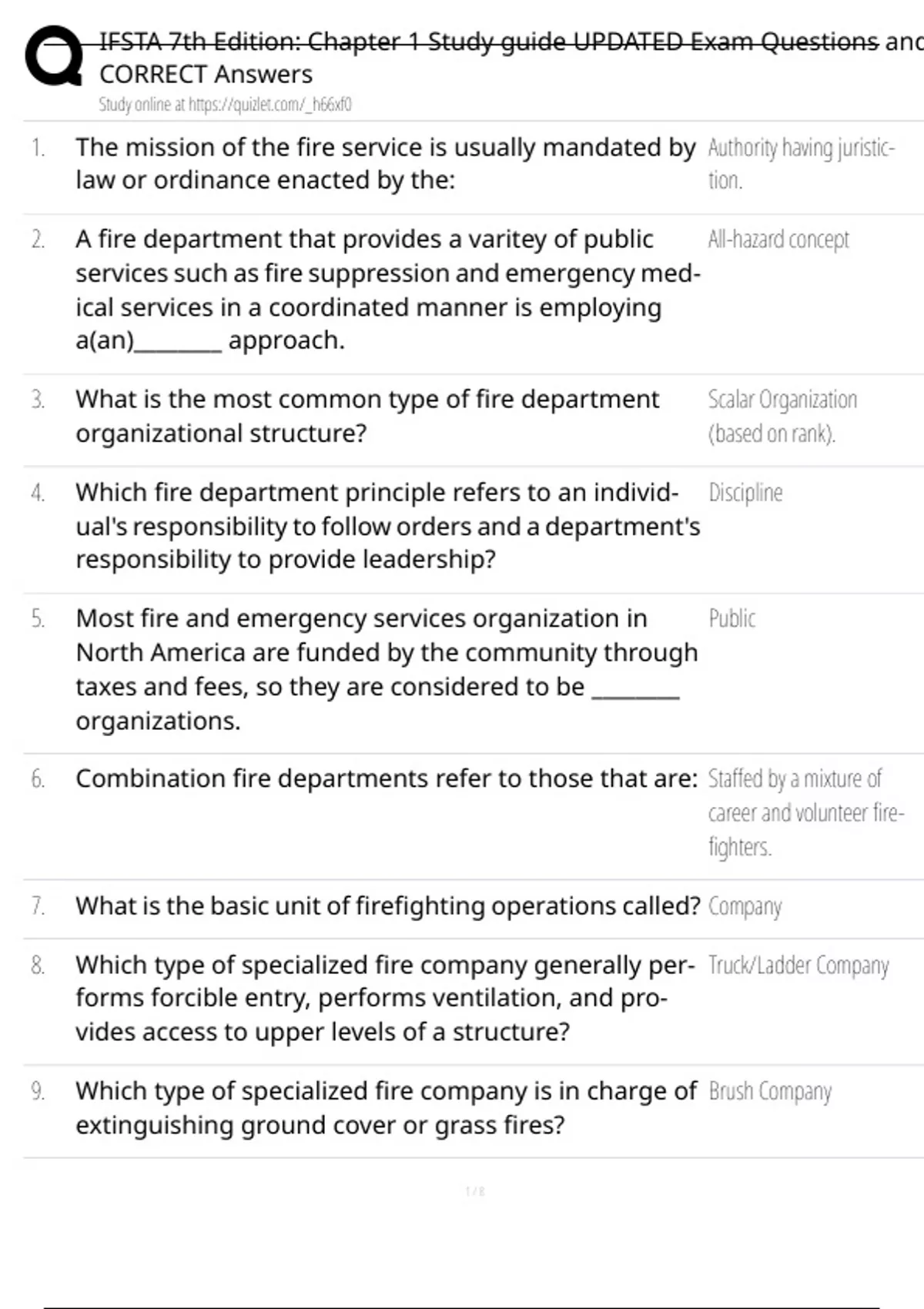
Task: Click the 'Staffed by a mixture' answer
Action: pos(805,812)
